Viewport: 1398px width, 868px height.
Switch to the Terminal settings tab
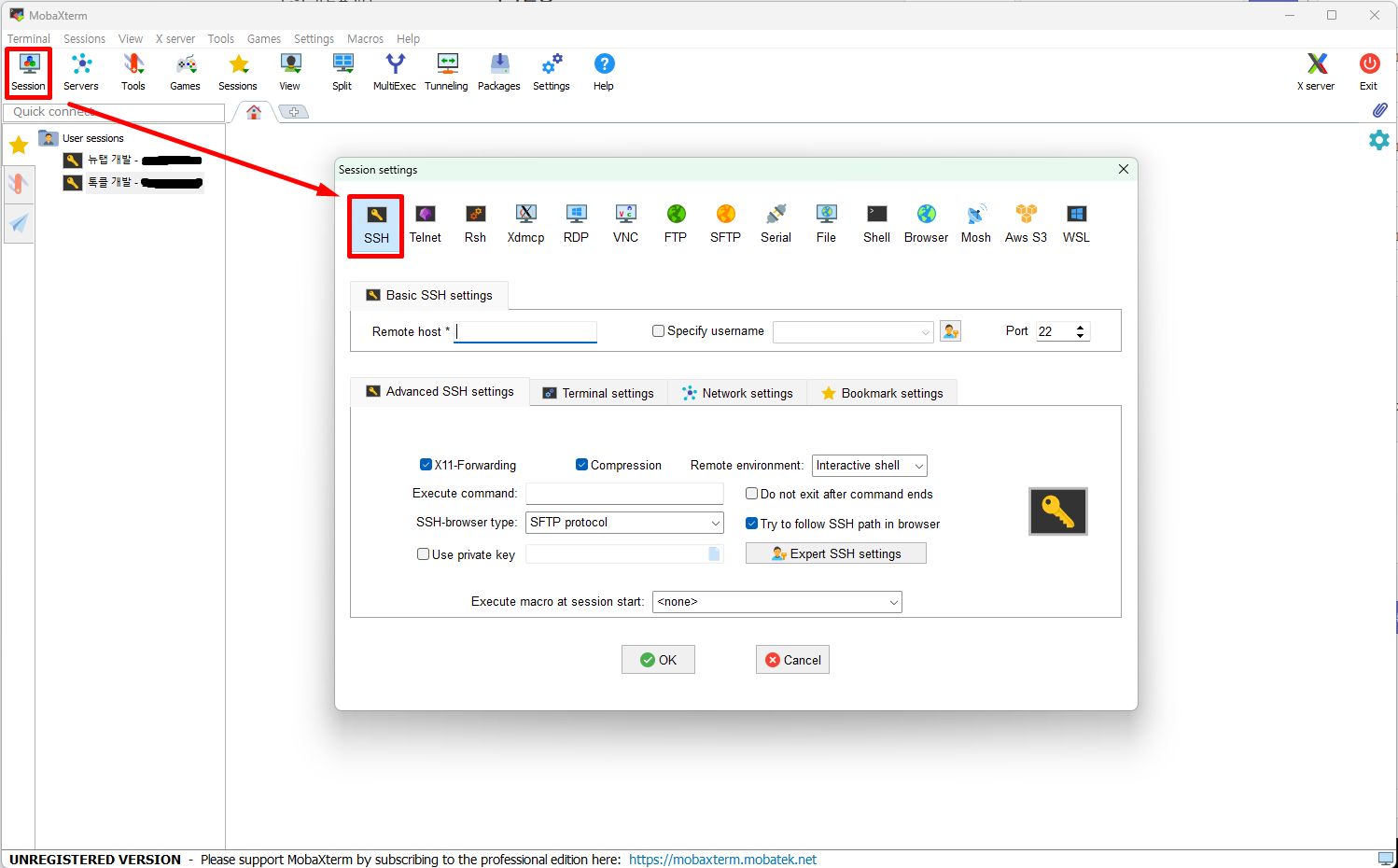[598, 393]
